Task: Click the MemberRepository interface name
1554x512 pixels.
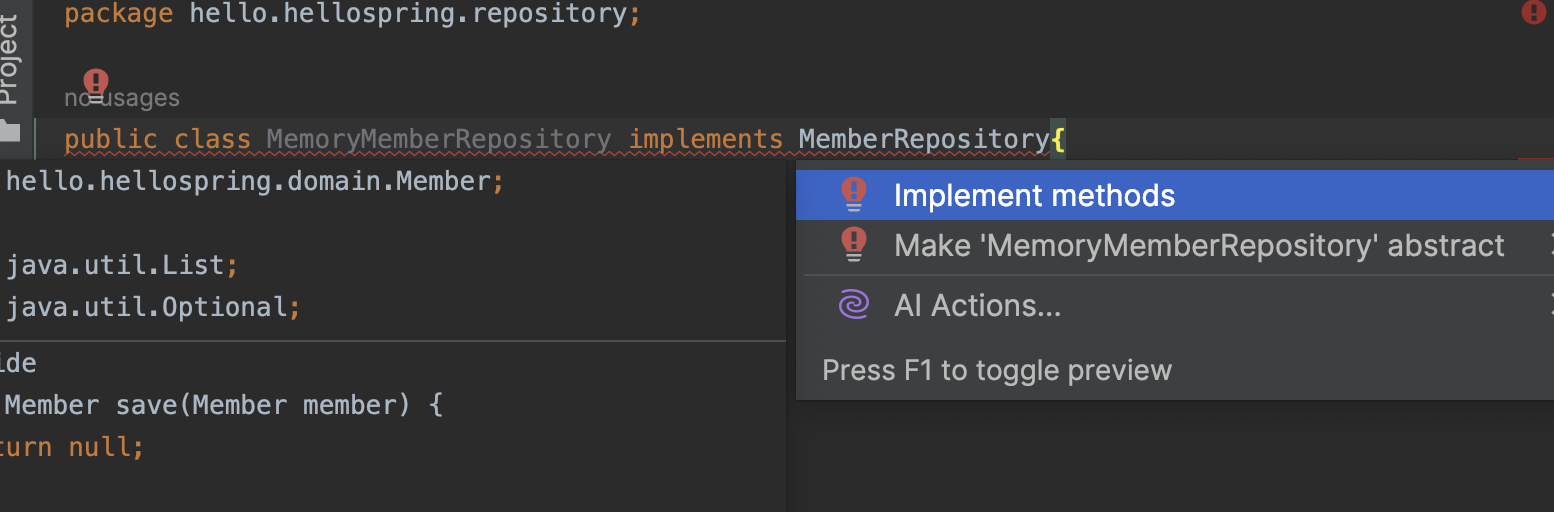Action: pos(923,139)
